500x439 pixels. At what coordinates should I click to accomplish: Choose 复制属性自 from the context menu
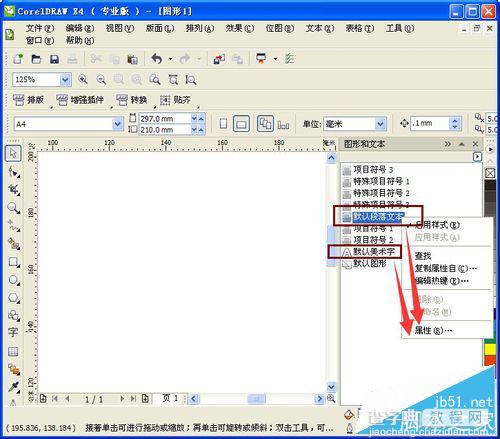[x=446, y=268]
